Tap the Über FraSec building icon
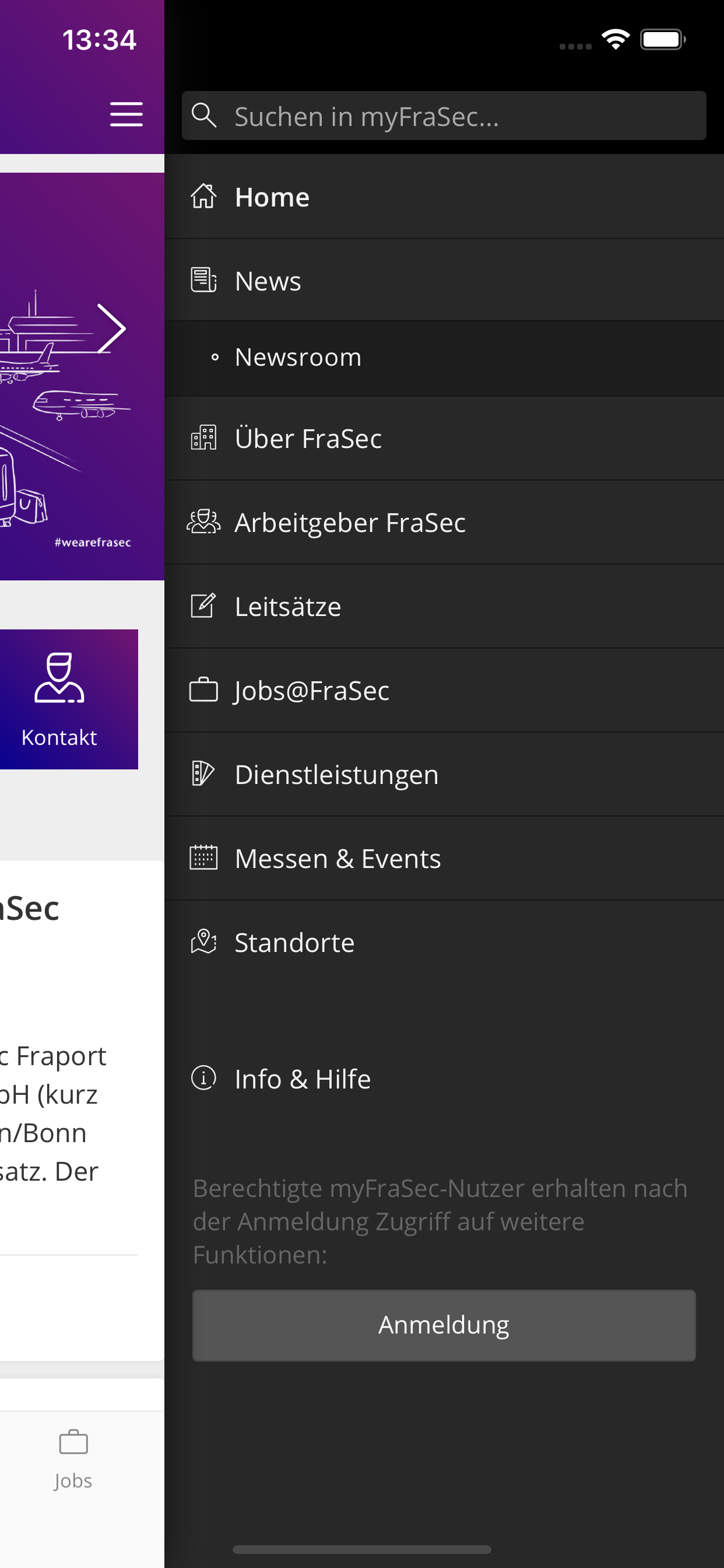Image resolution: width=724 pixels, height=1568 pixels. (x=203, y=437)
